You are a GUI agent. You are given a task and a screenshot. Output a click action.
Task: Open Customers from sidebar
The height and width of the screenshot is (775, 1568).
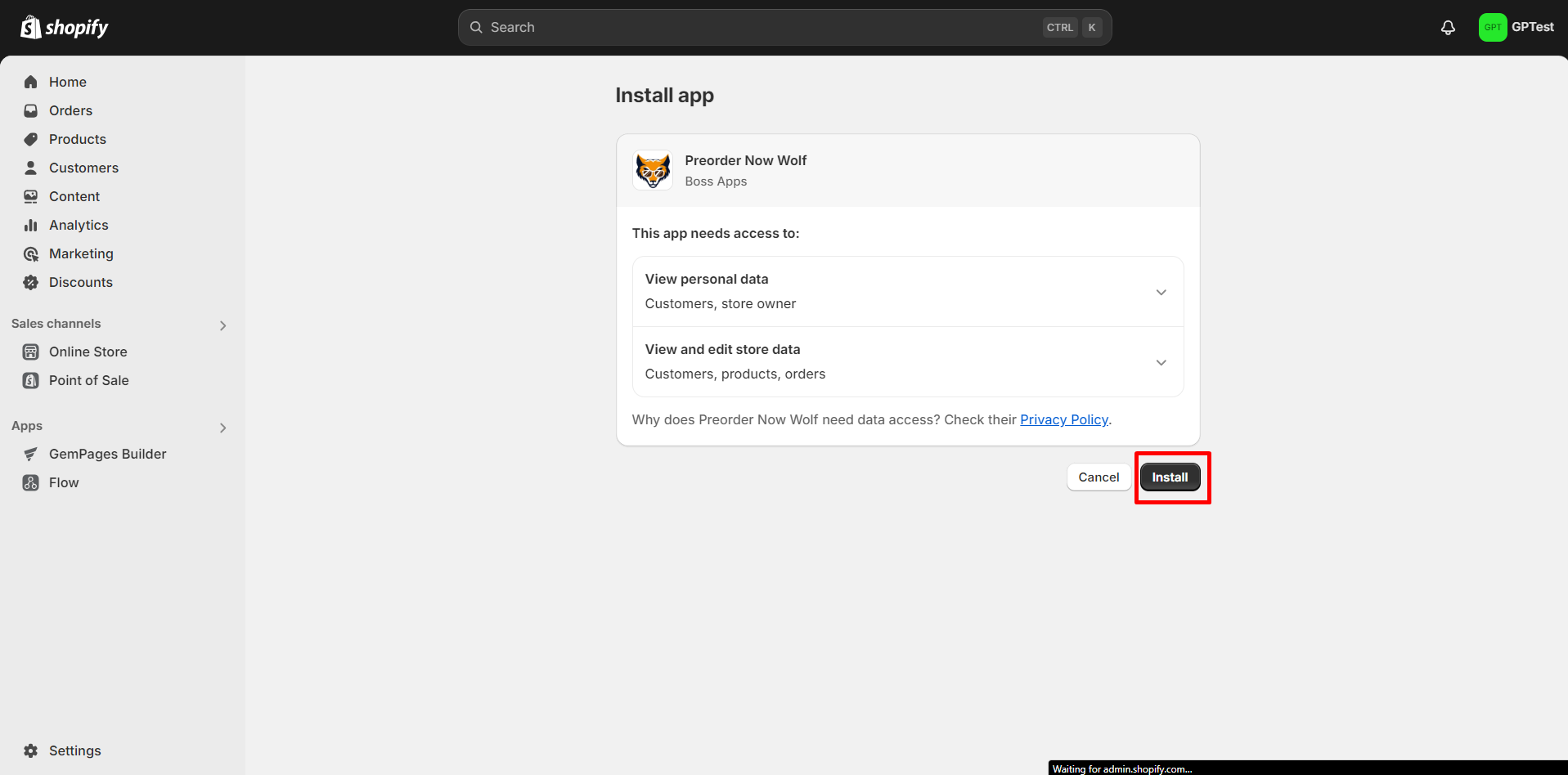tap(83, 168)
